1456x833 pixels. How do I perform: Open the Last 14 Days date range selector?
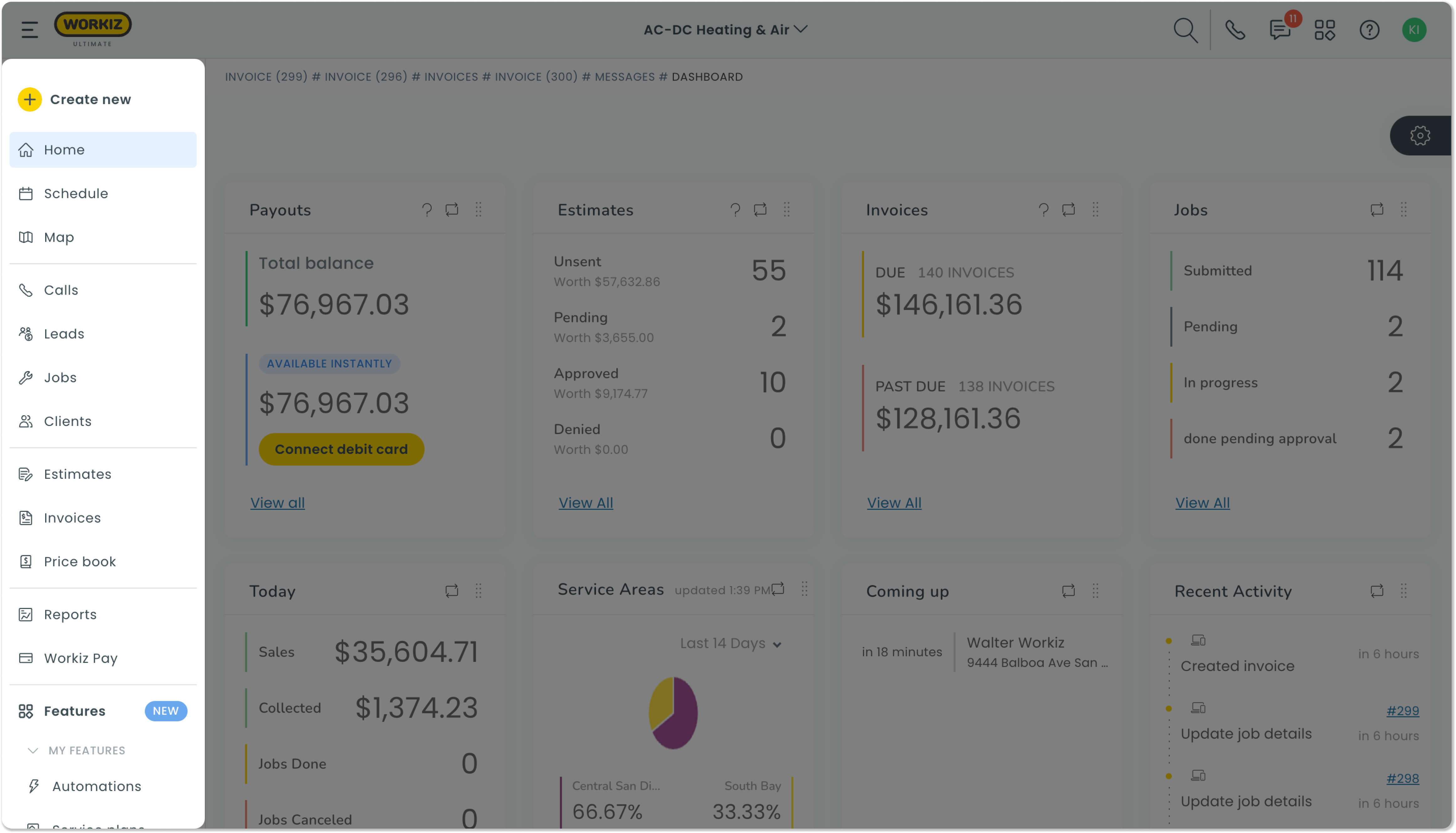pyautogui.click(x=730, y=643)
